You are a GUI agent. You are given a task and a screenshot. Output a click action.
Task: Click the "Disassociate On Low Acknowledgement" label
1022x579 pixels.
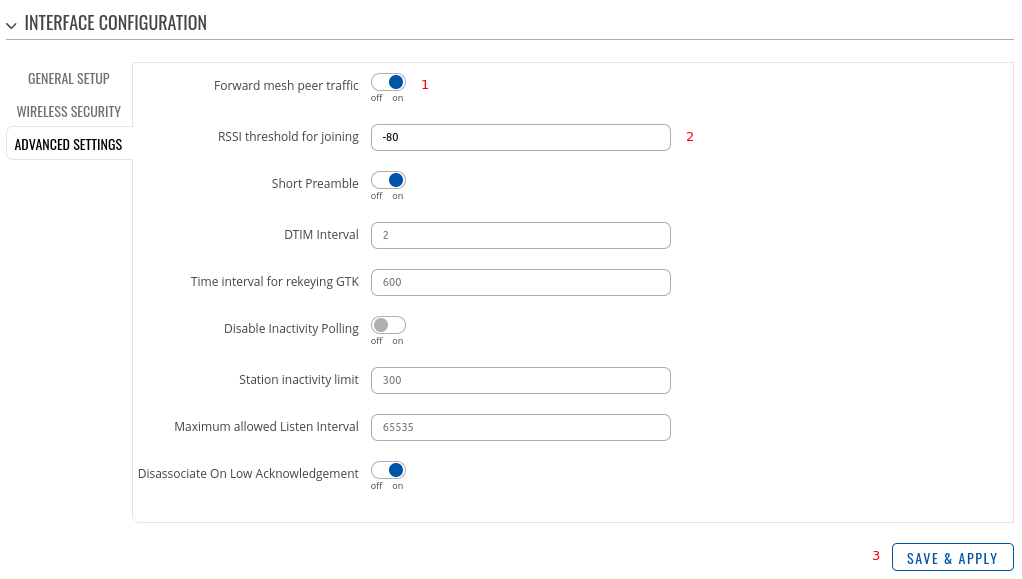[x=248, y=473]
